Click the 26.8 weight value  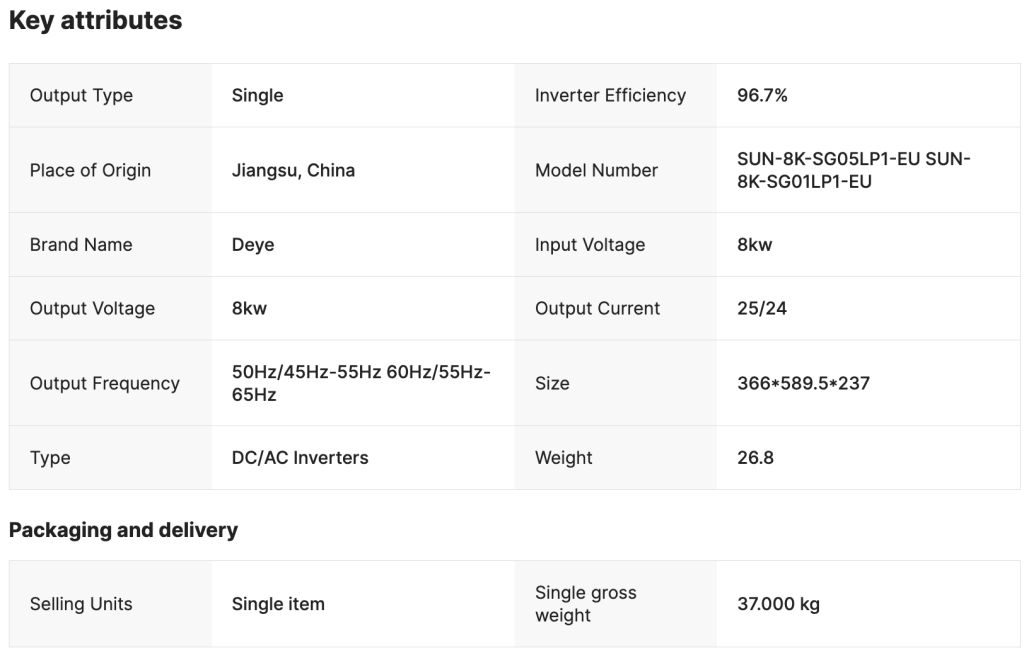[x=755, y=458]
